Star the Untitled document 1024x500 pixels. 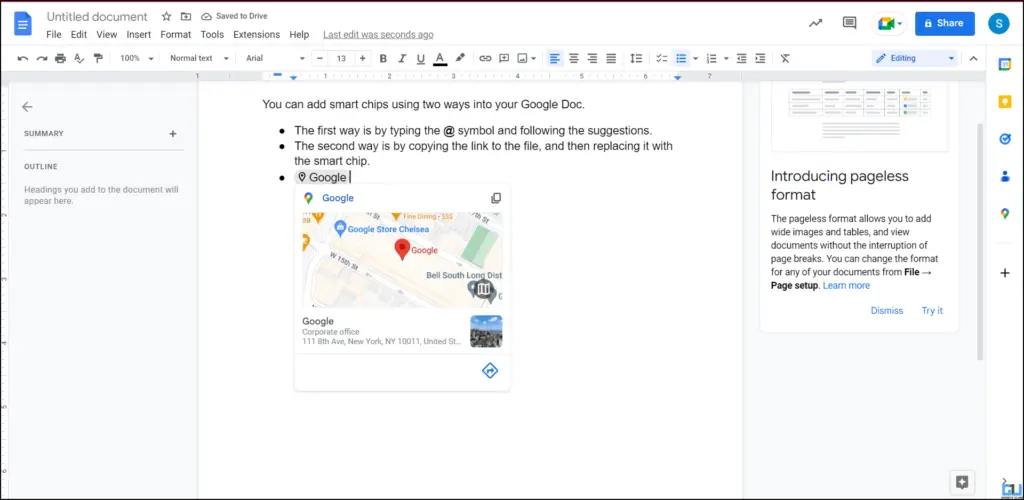(x=167, y=16)
